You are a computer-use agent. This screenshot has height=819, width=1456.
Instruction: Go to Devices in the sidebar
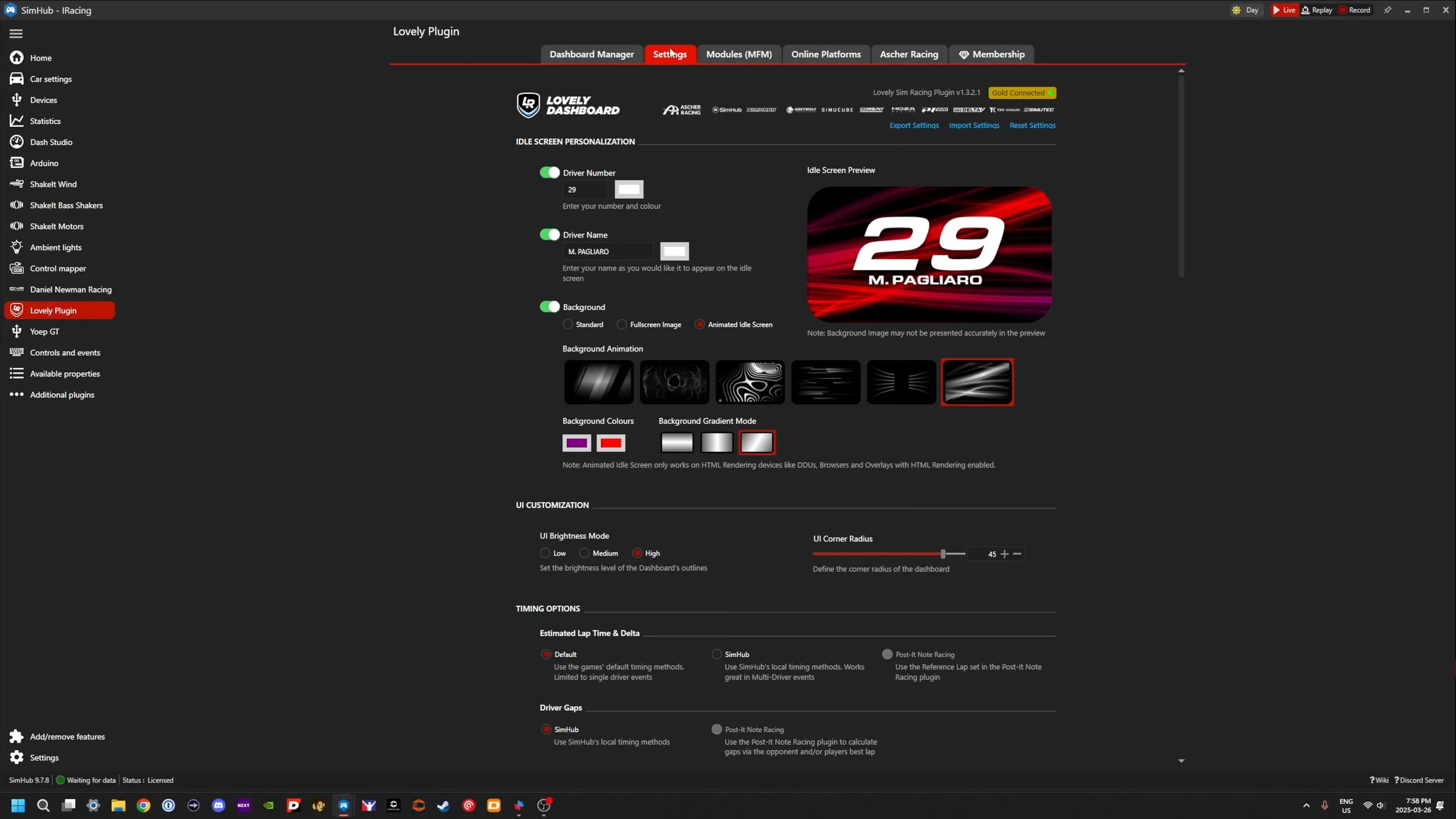(44, 100)
